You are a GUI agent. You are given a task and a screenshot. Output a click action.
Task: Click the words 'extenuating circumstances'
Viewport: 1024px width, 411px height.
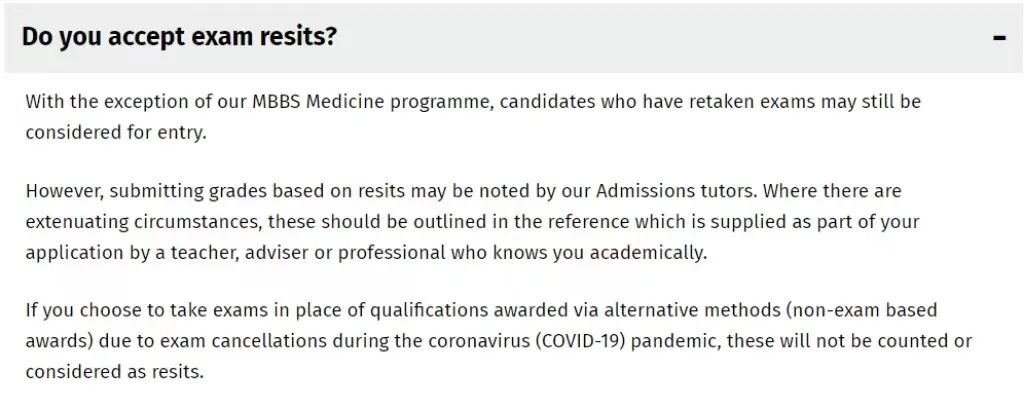click(144, 222)
